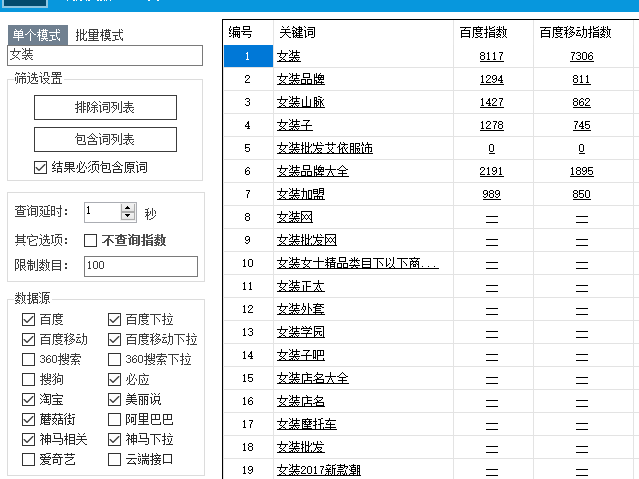
Task: Open keyword link 女装山脉
Action: (x=301, y=102)
